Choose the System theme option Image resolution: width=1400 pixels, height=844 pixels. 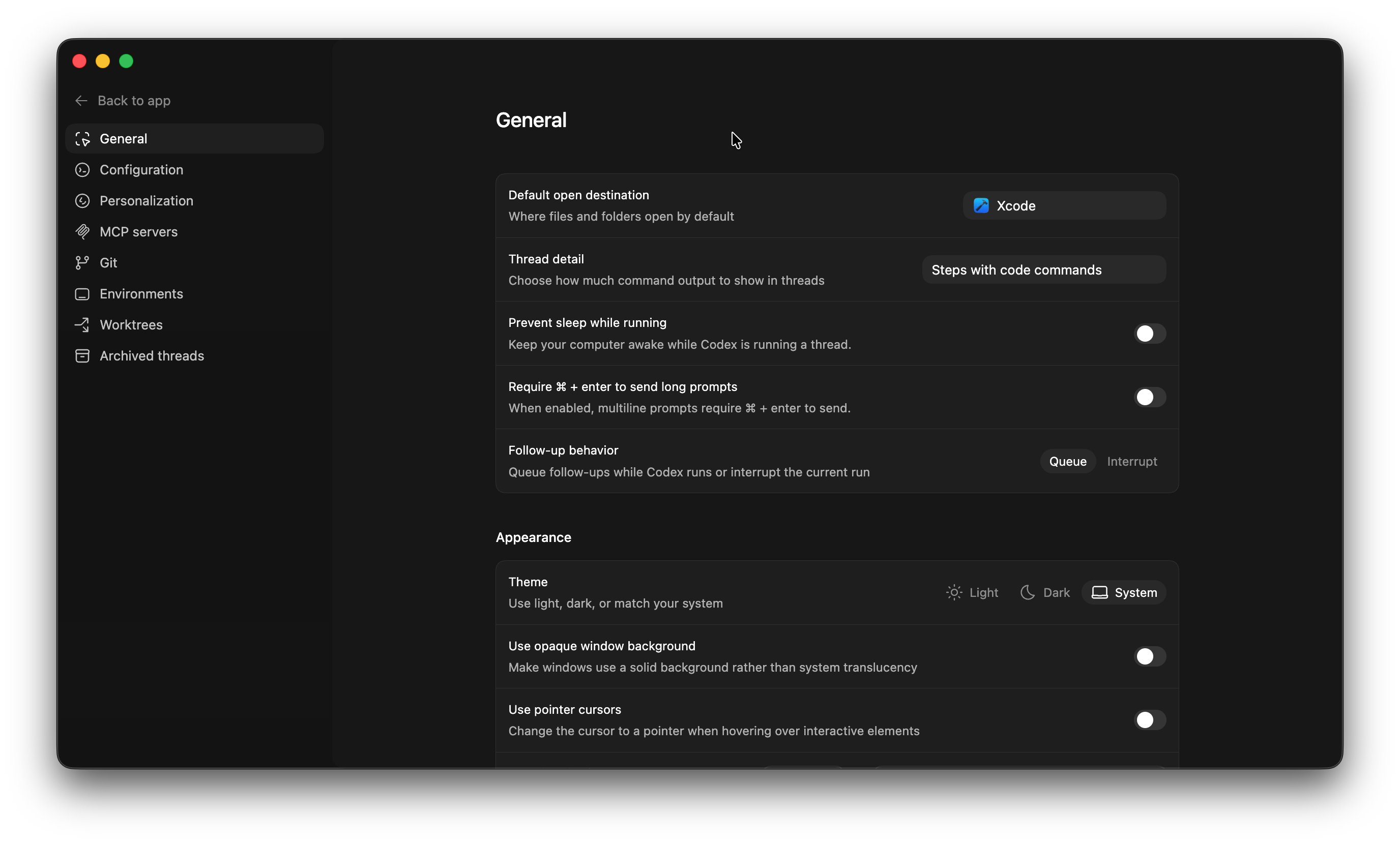(x=1124, y=592)
